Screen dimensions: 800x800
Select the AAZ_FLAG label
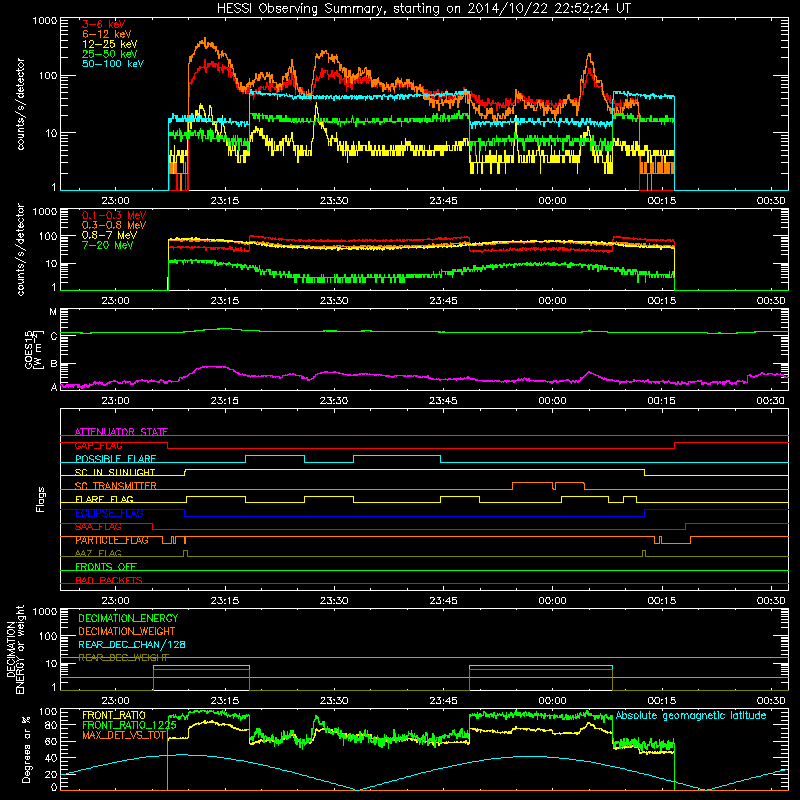click(98, 553)
